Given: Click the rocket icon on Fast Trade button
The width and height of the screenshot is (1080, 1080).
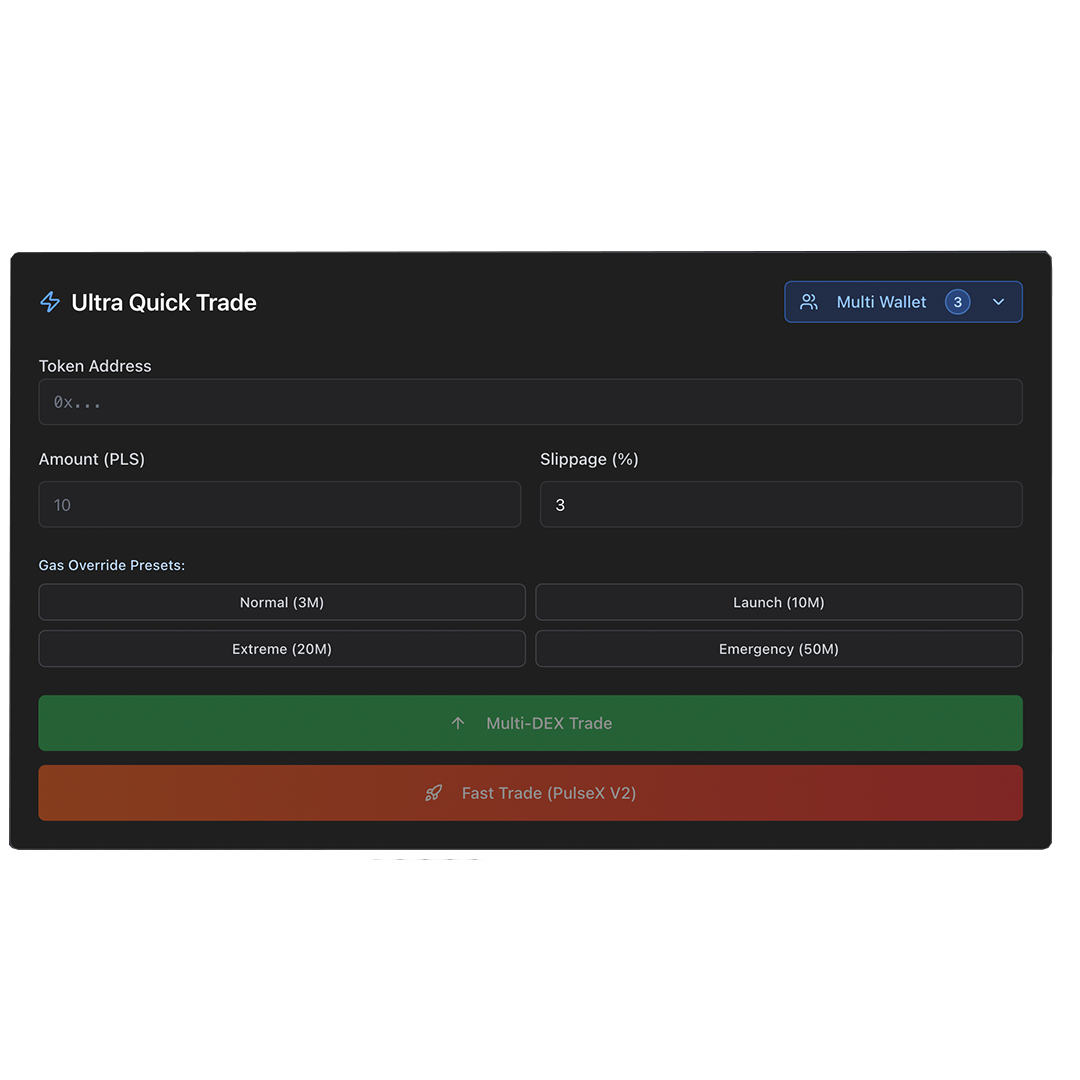Looking at the screenshot, I should [x=433, y=793].
